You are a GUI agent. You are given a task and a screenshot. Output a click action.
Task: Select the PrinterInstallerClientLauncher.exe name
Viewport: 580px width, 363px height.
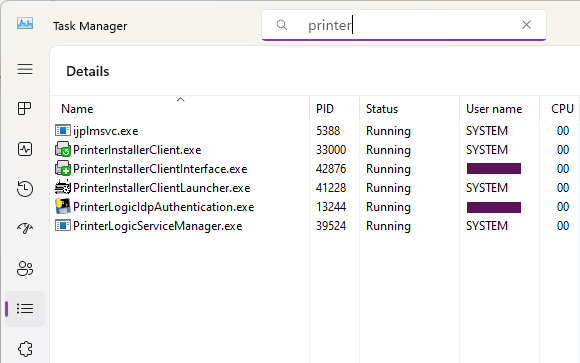click(x=161, y=188)
